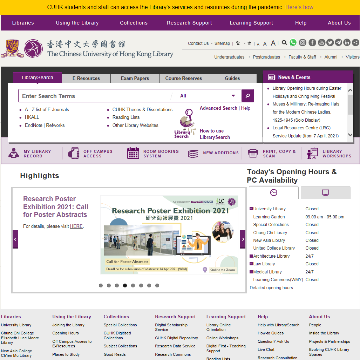
Task: Switch to the PC availability tab
Action: coord(325,193)
